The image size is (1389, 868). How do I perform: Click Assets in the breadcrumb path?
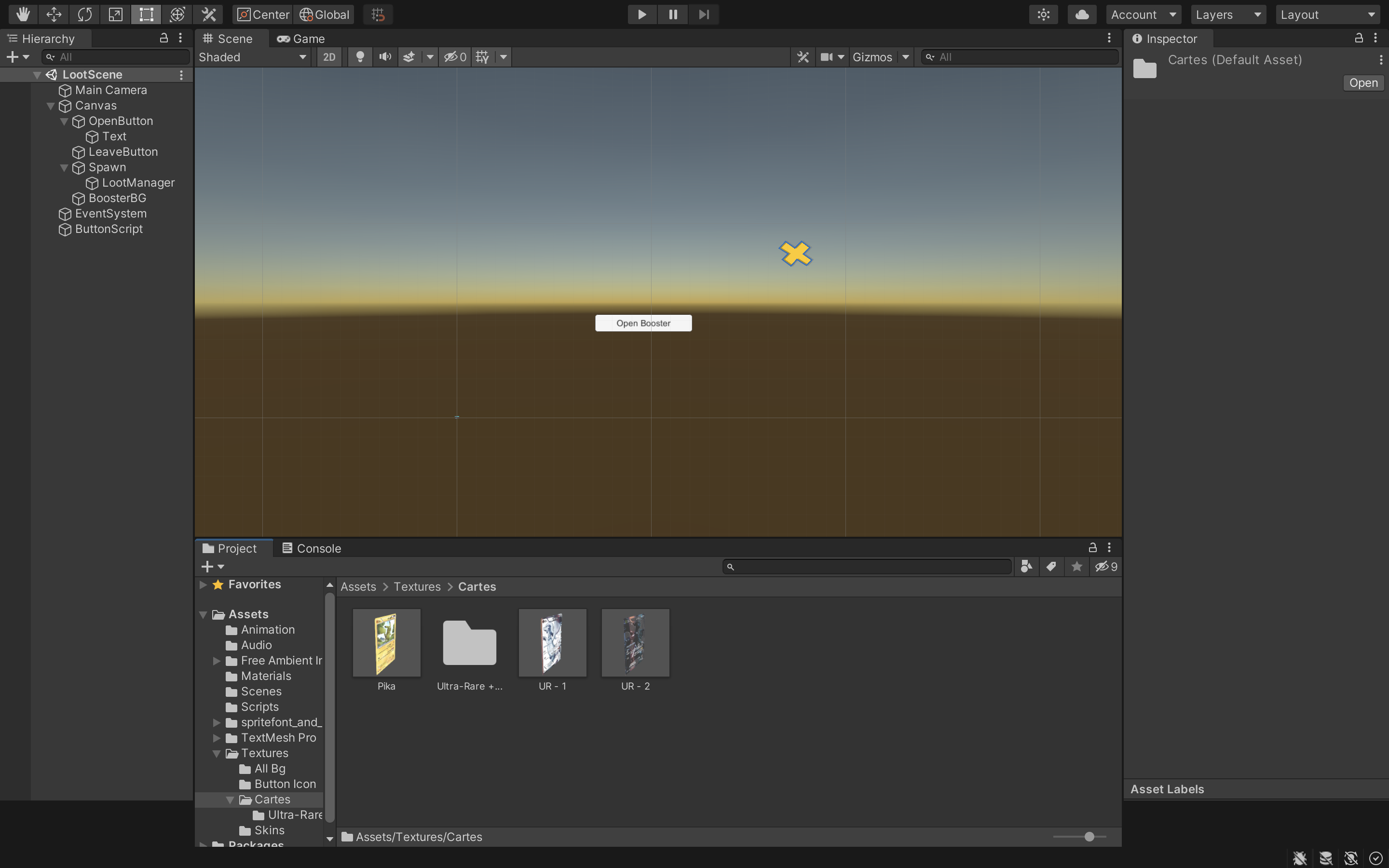point(358,587)
